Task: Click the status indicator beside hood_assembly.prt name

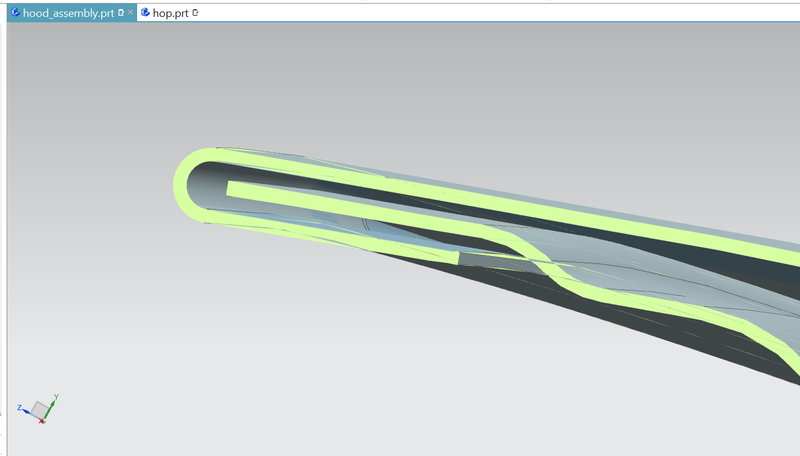Action: click(121, 13)
